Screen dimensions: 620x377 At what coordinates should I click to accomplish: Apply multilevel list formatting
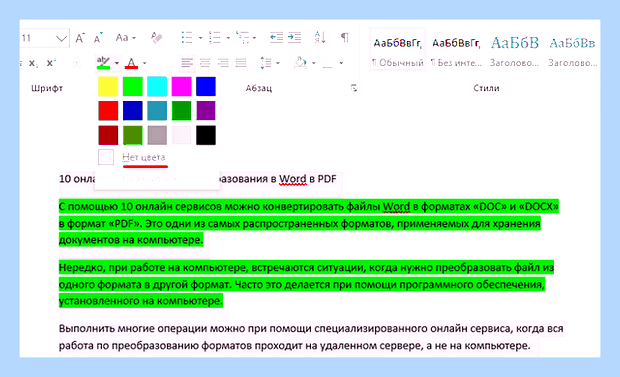click(x=242, y=38)
